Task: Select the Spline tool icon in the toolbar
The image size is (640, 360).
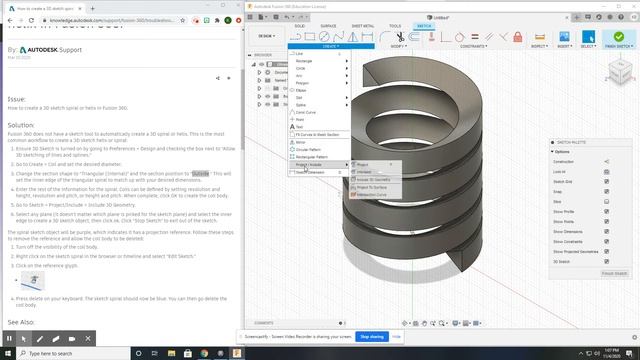Action: click(x=338, y=37)
